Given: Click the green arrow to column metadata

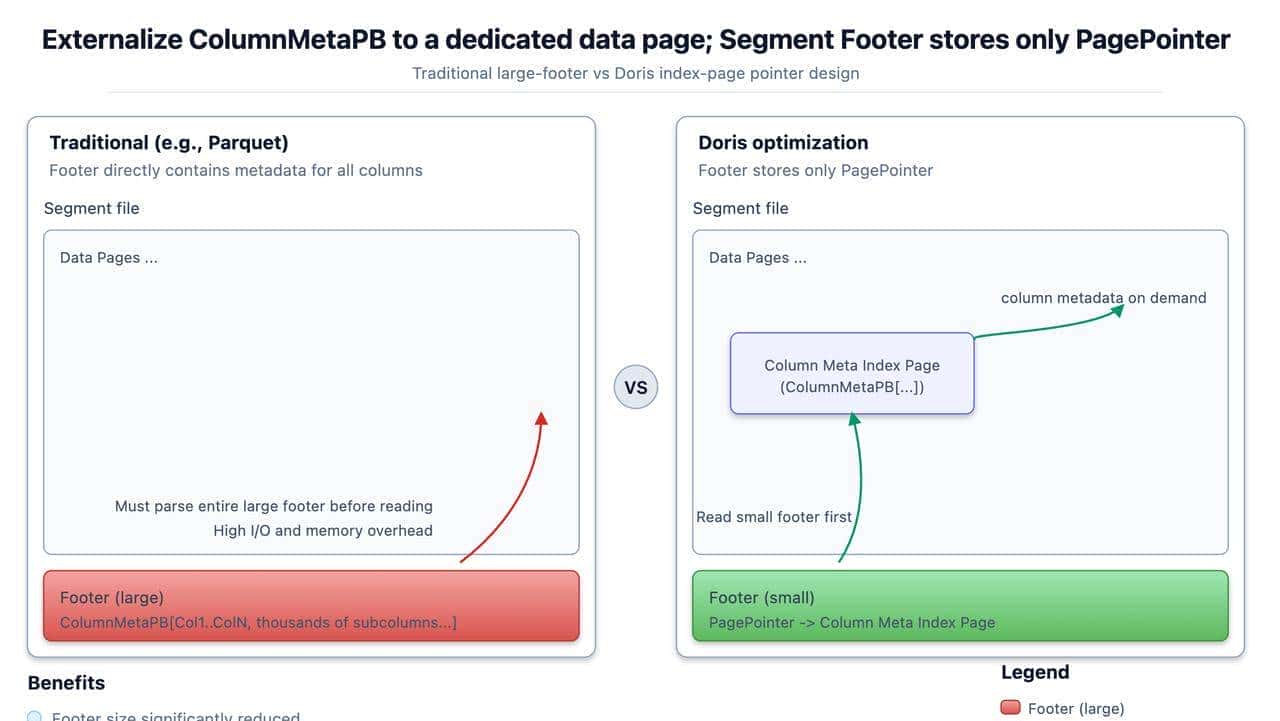Looking at the screenshot, I should coord(1050,325).
